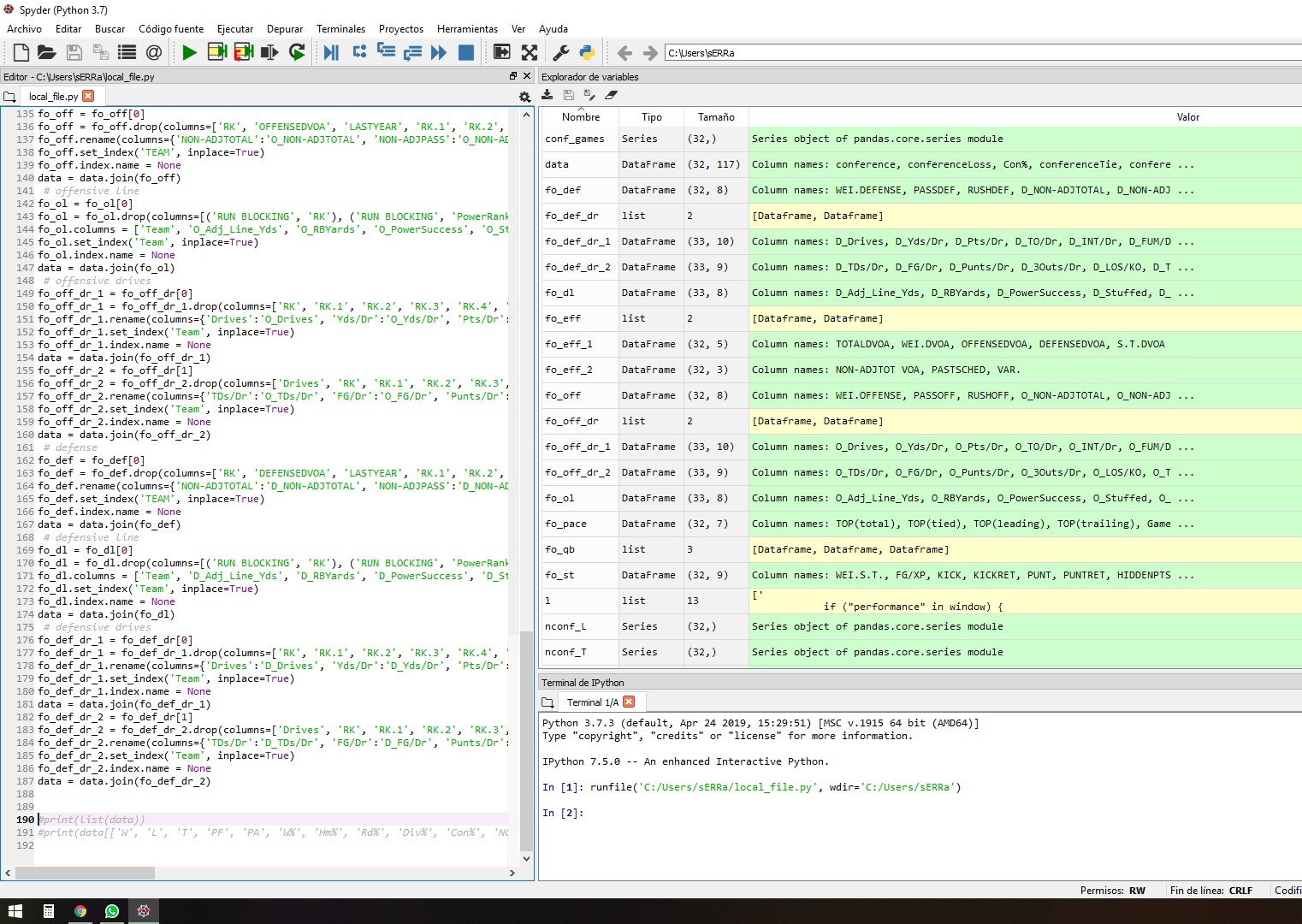The width and height of the screenshot is (1302, 924).
Task: Click the Fin de línea CRLF status item
Action: point(1213,890)
